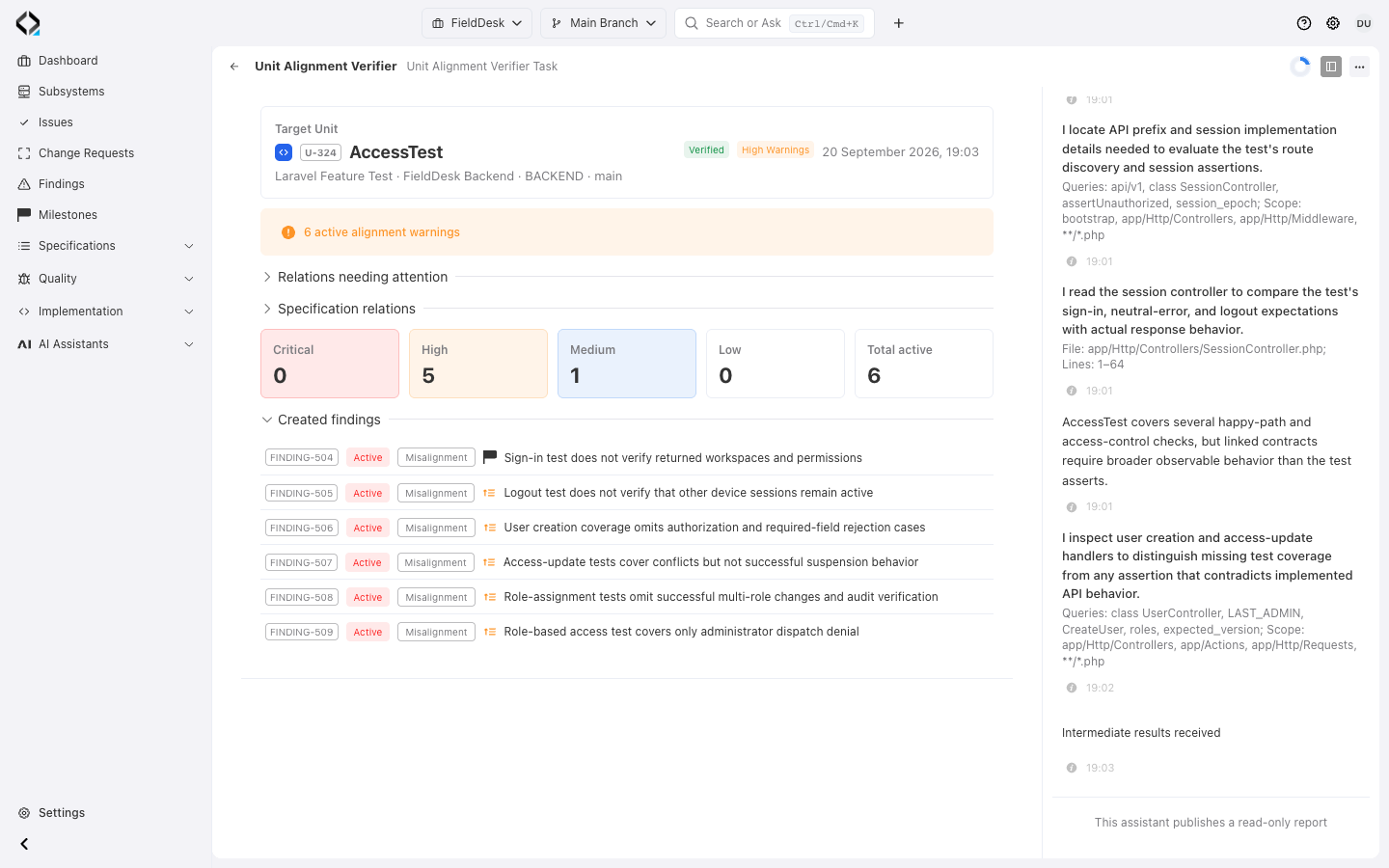Open the FieldDesk project dropdown
The width and height of the screenshot is (1389, 868).
point(477,23)
